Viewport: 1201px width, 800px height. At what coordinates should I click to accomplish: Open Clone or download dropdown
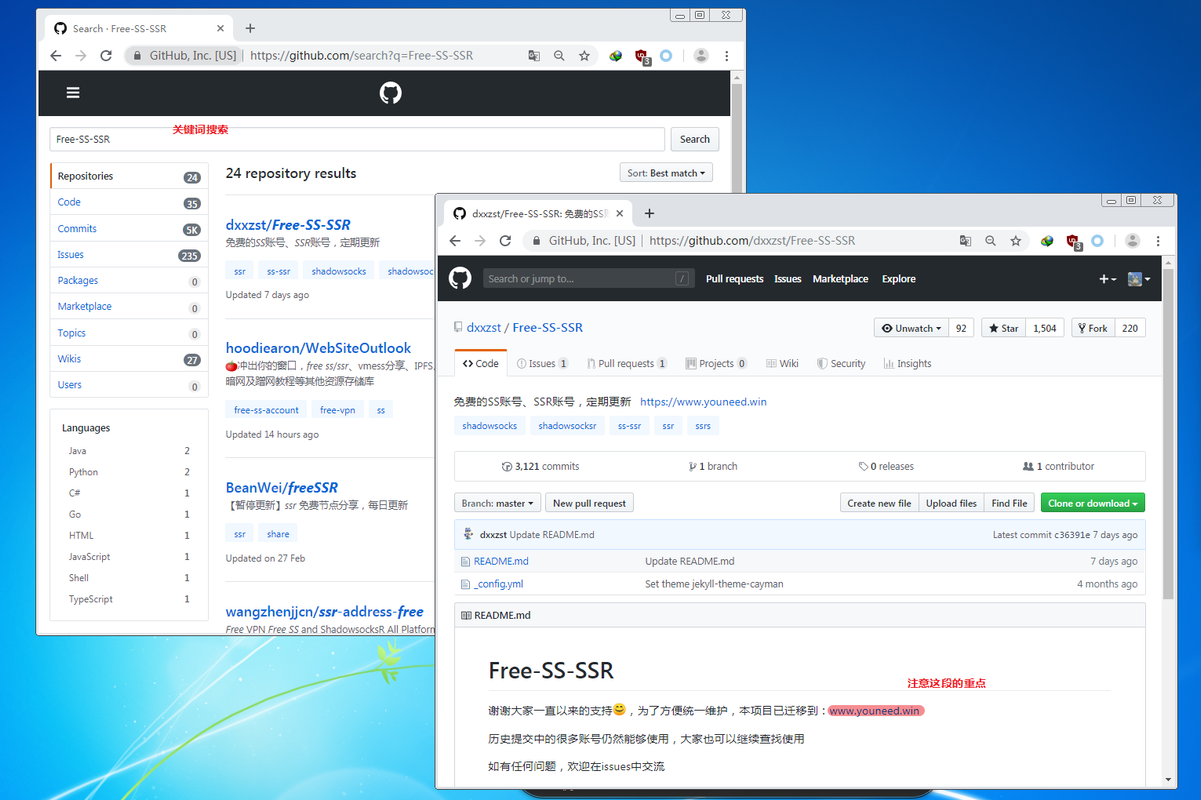1092,503
